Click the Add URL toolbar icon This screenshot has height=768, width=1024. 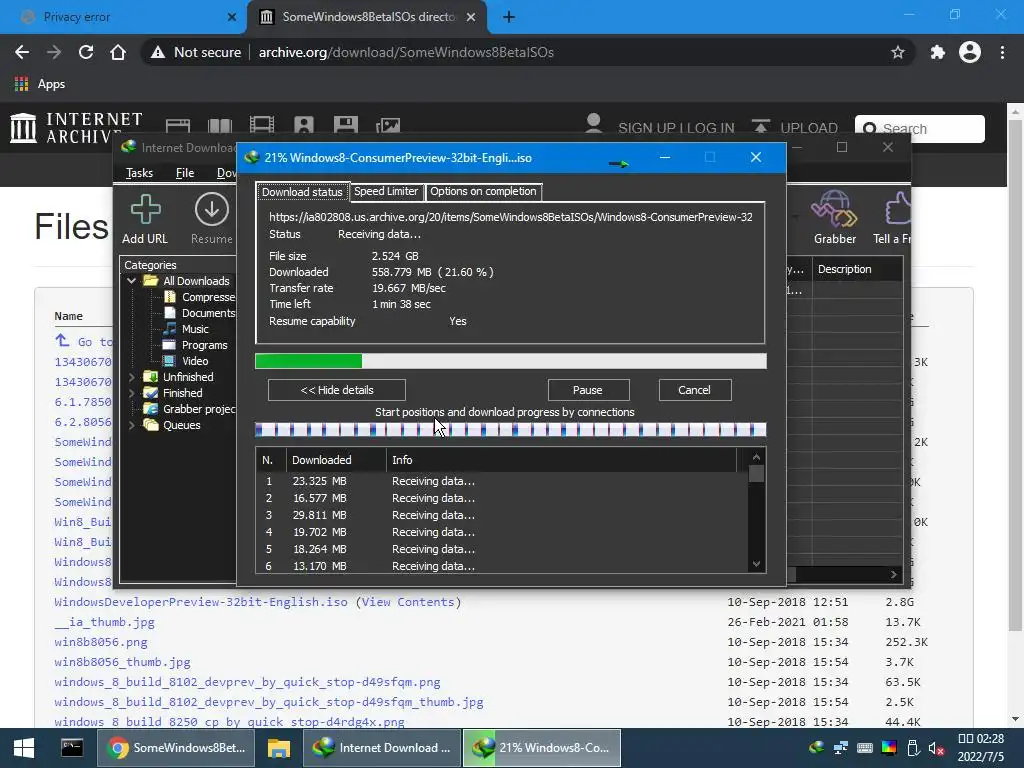point(145,210)
